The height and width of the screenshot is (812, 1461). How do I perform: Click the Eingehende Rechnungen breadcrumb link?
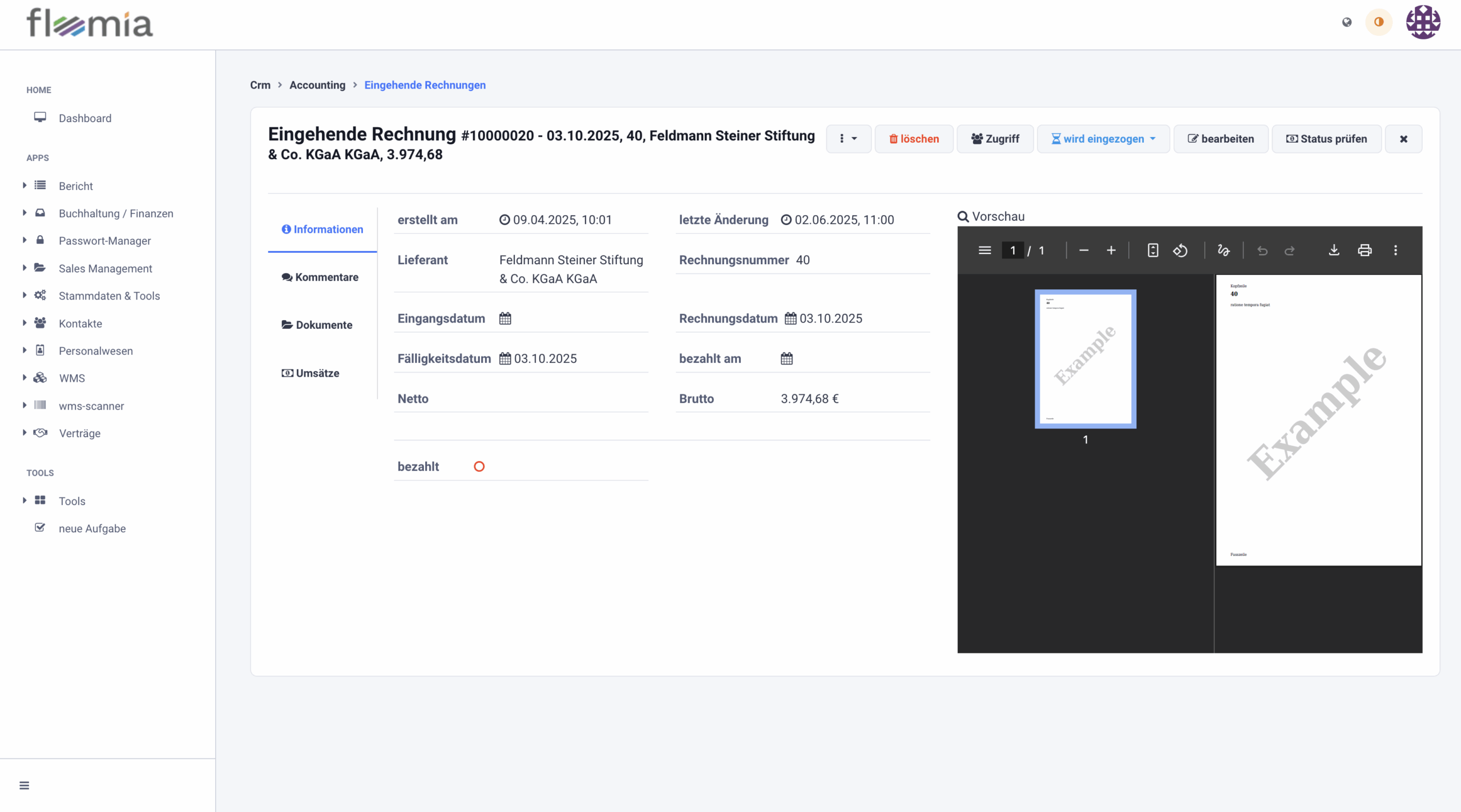(x=425, y=85)
